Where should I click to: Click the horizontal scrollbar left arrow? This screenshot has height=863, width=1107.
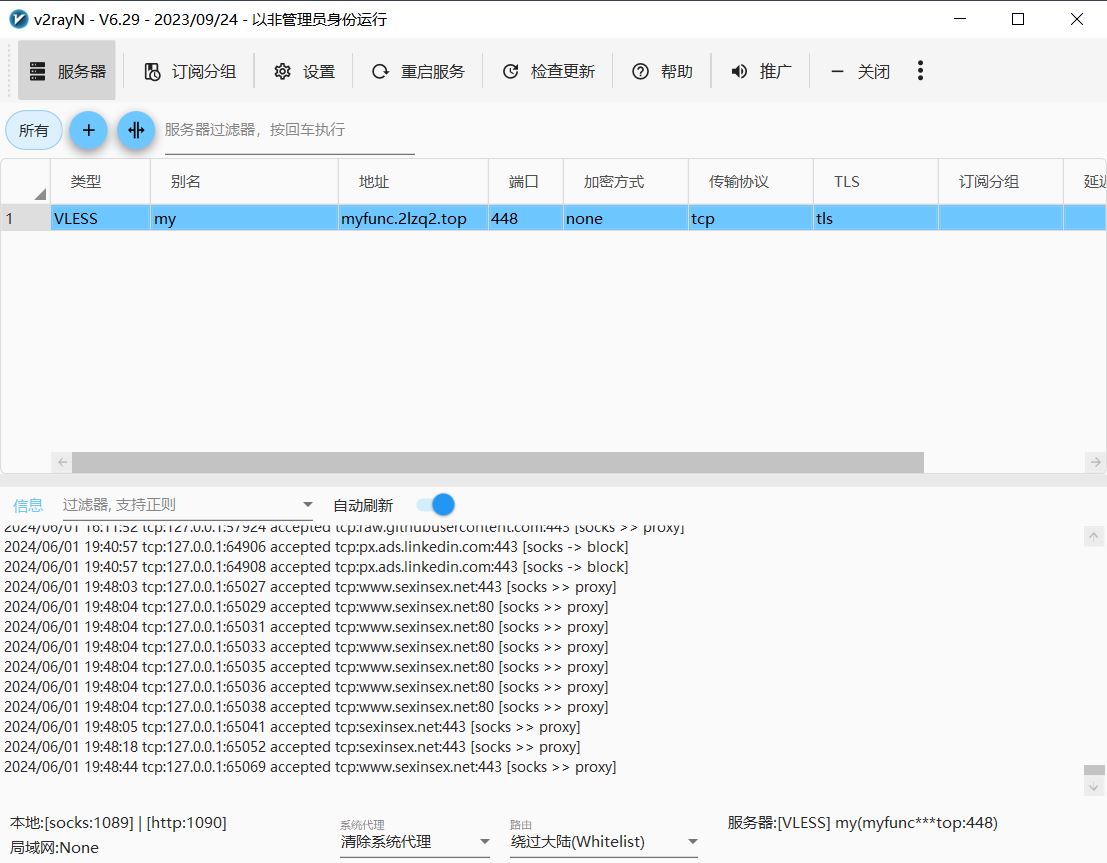click(62, 462)
